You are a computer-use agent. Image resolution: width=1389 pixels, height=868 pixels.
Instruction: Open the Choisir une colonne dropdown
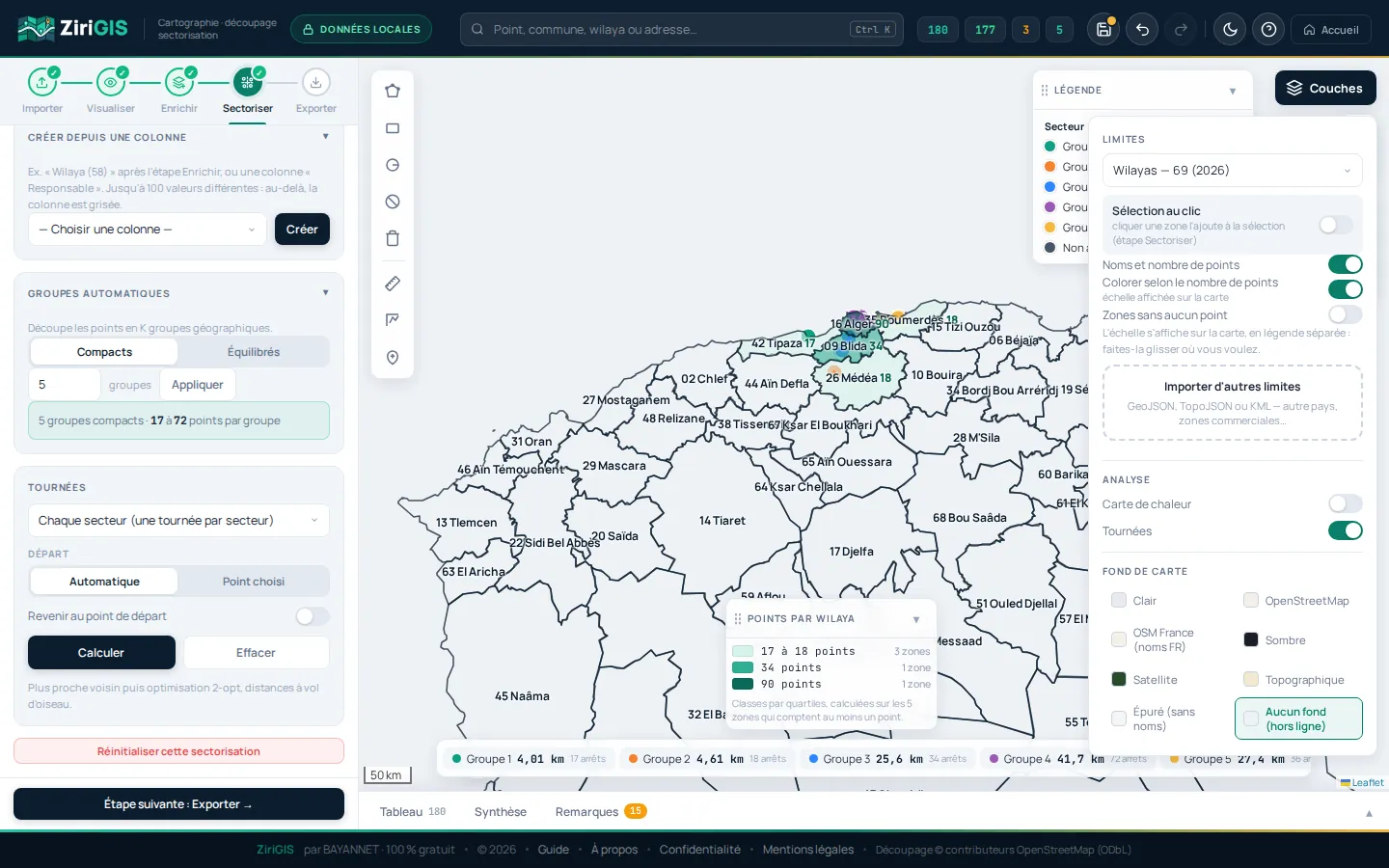148,230
